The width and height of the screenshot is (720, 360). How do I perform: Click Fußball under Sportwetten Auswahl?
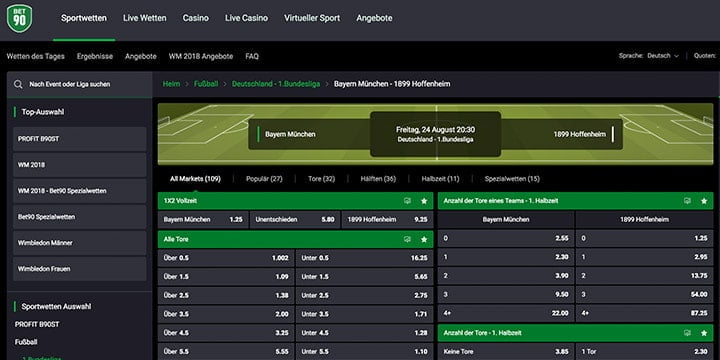coord(26,342)
